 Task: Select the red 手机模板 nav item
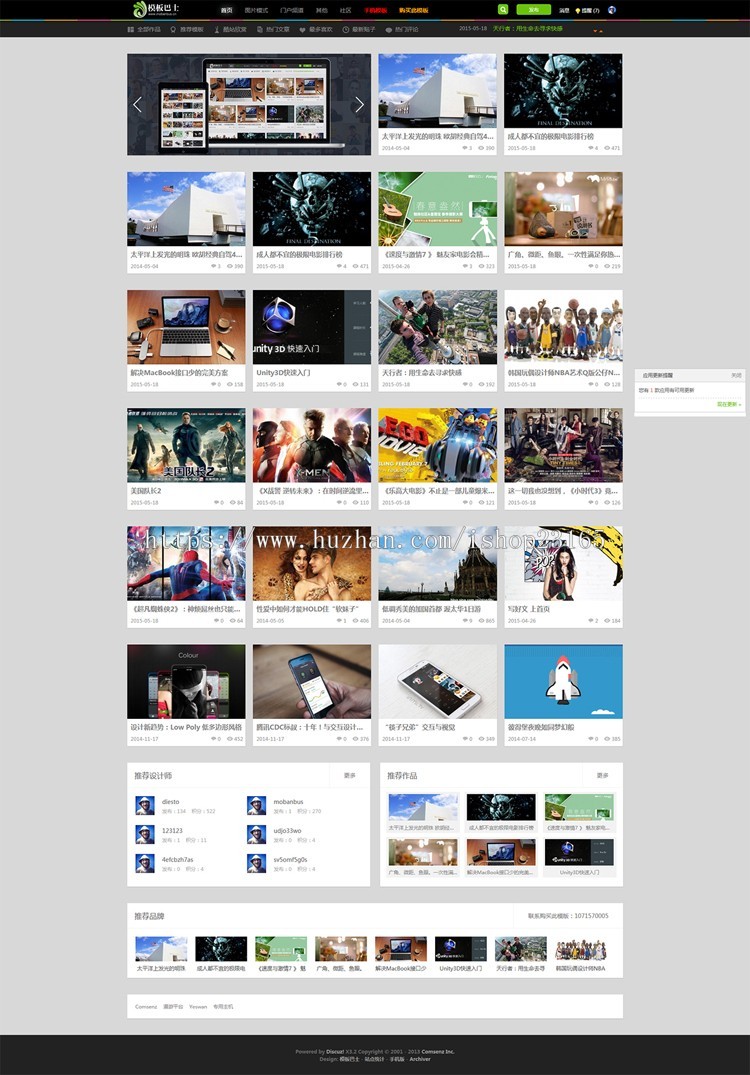[x=376, y=10]
